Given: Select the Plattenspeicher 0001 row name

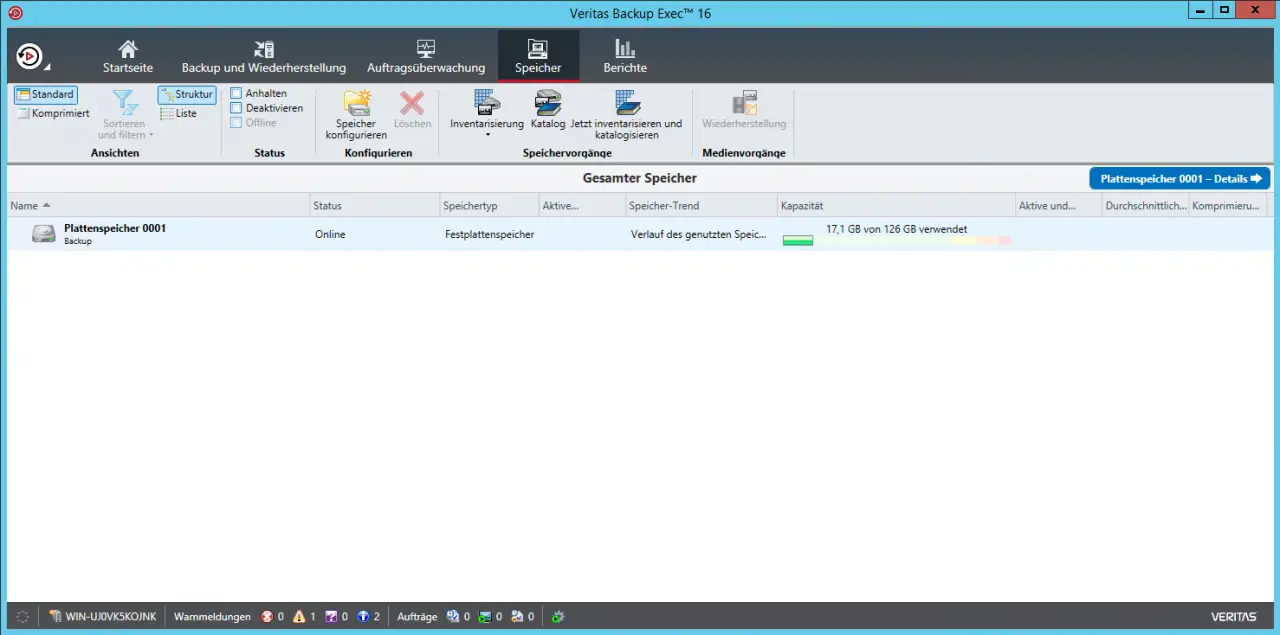Looking at the screenshot, I should click(x=115, y=229).
